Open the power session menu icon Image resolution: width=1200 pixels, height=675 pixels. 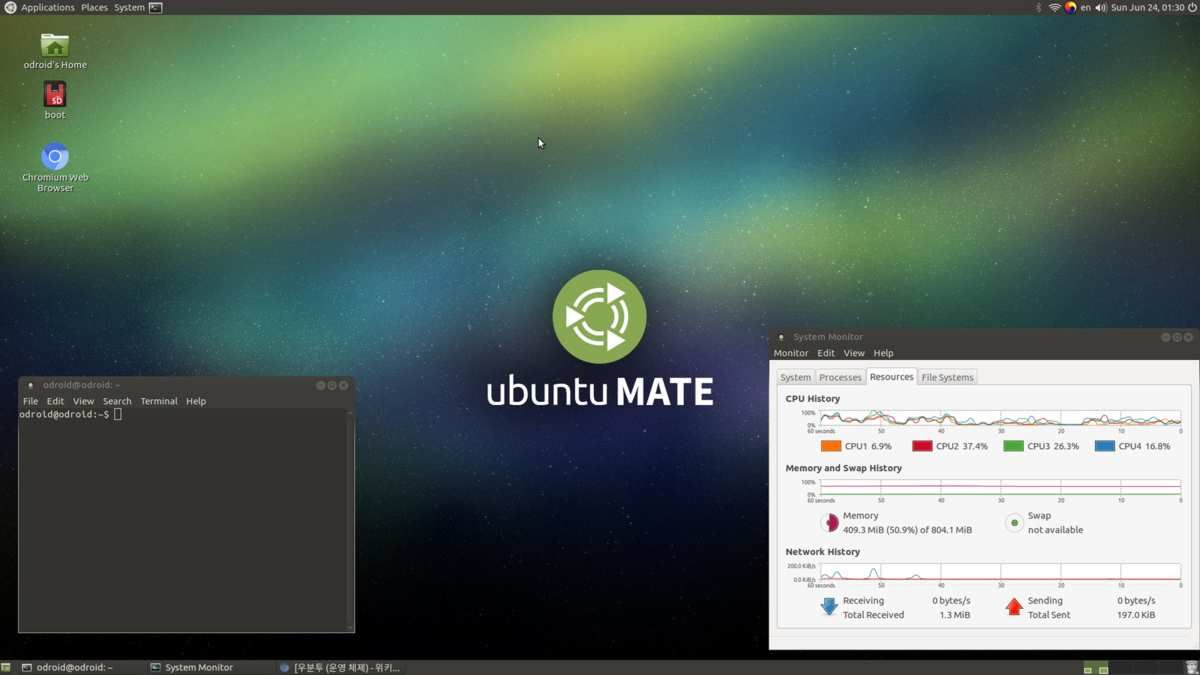[1192, 7]
